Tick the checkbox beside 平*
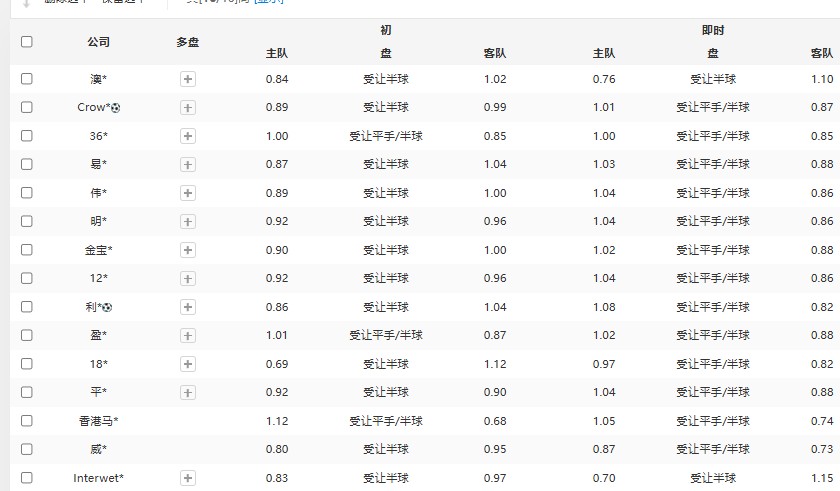This screenshot has width=840, height=491. 26,392
